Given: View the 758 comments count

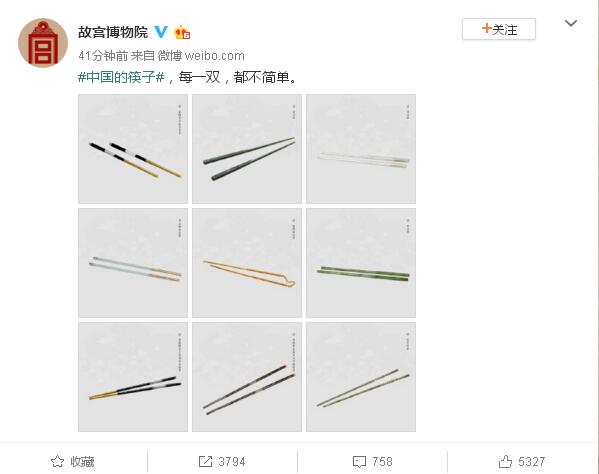Looking at the screenshot, I should tap(382, 461).
